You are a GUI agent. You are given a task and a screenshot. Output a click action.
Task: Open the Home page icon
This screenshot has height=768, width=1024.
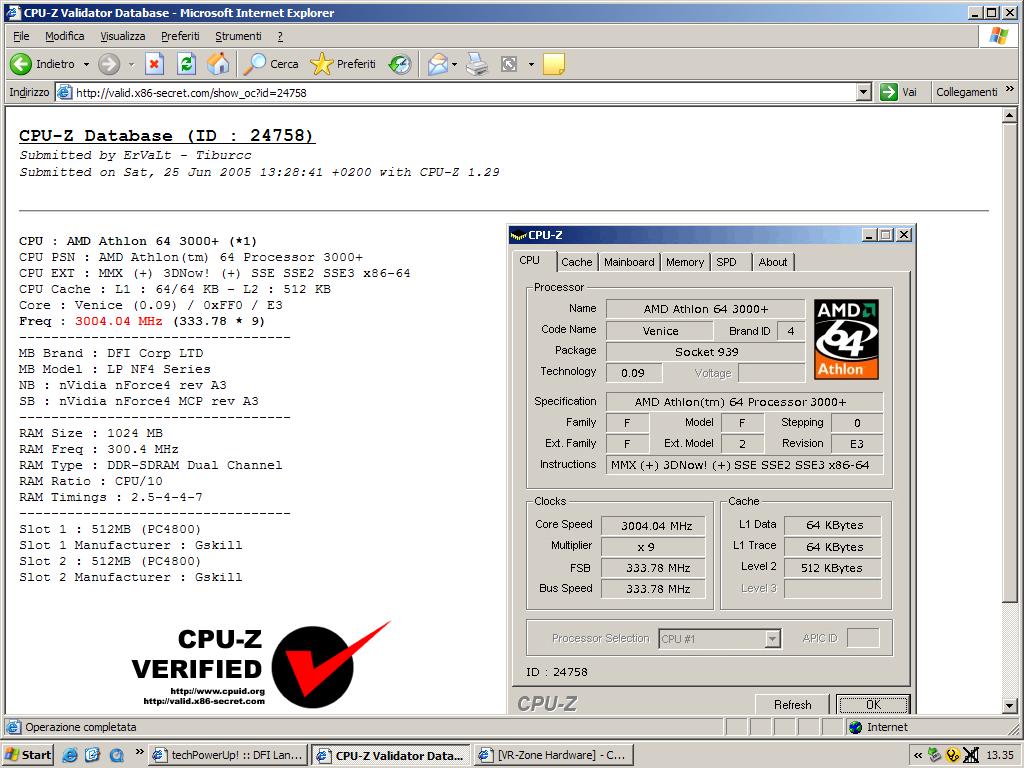(x=218, y=64)
